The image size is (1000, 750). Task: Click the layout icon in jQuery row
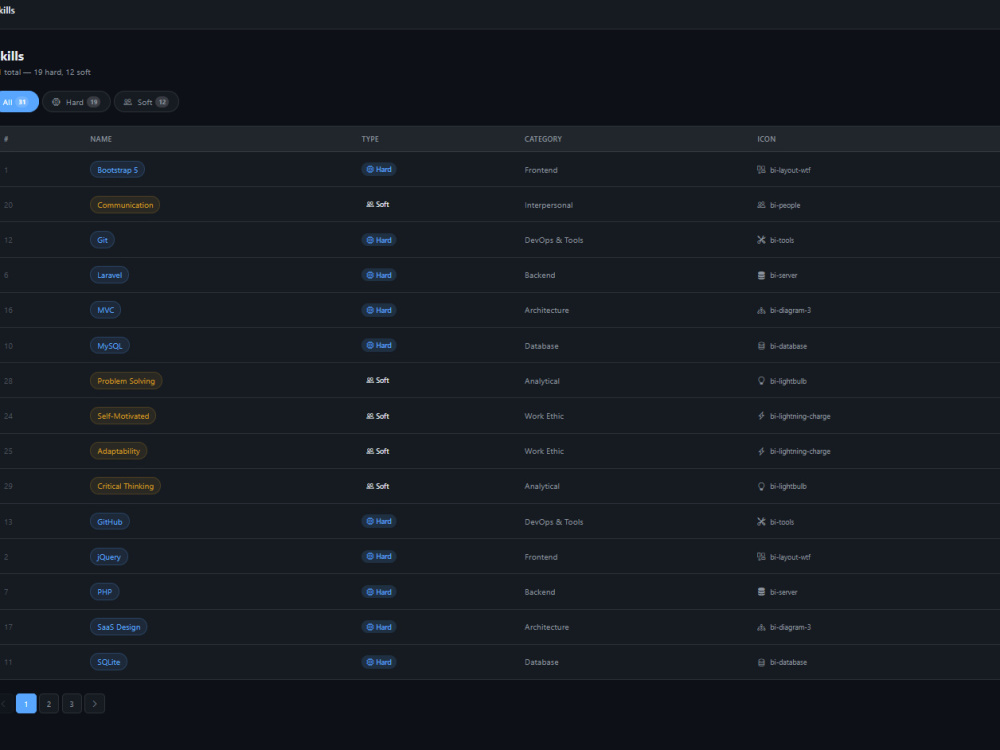(761, 557)
